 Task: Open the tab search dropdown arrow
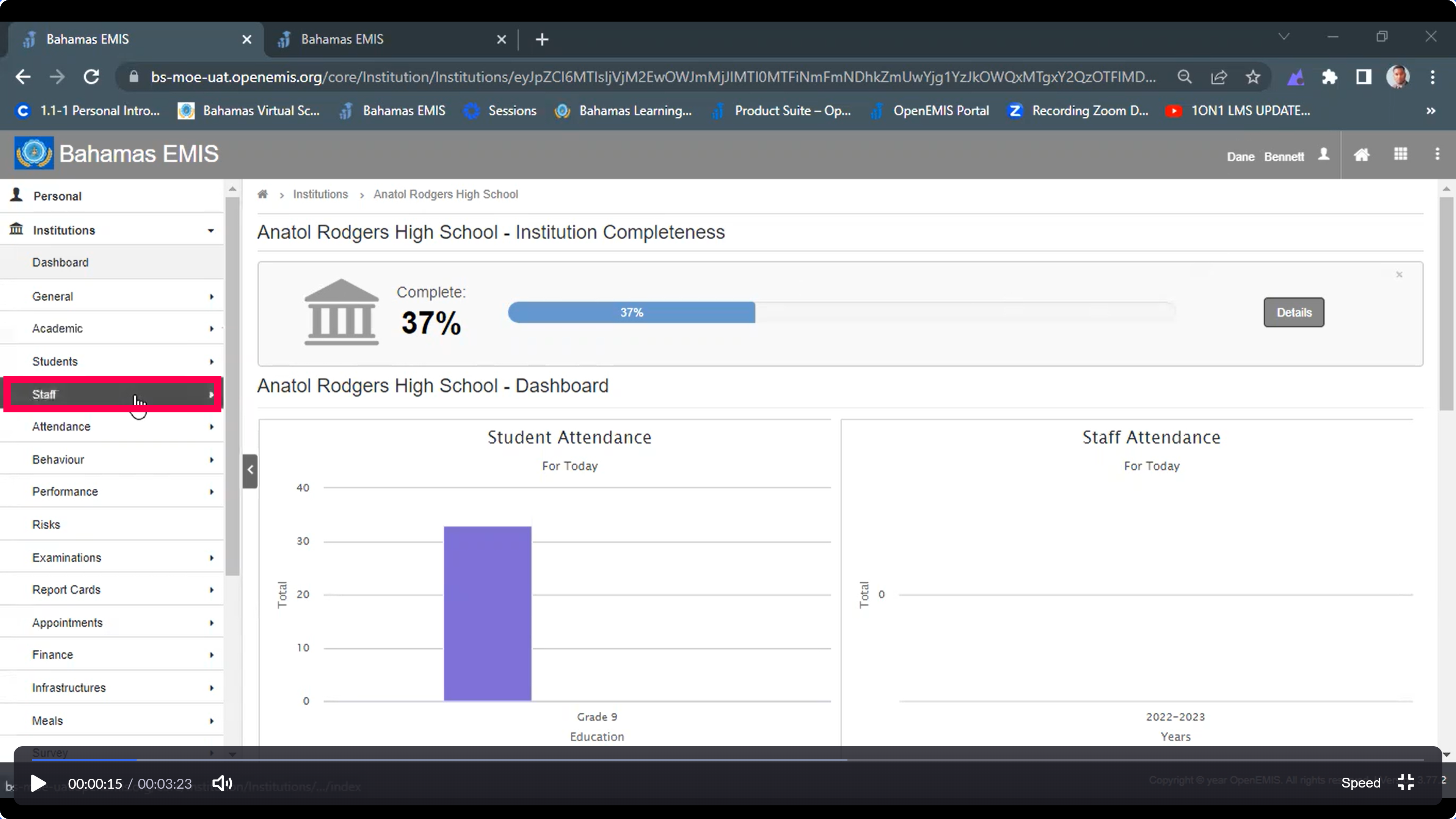1283,37
